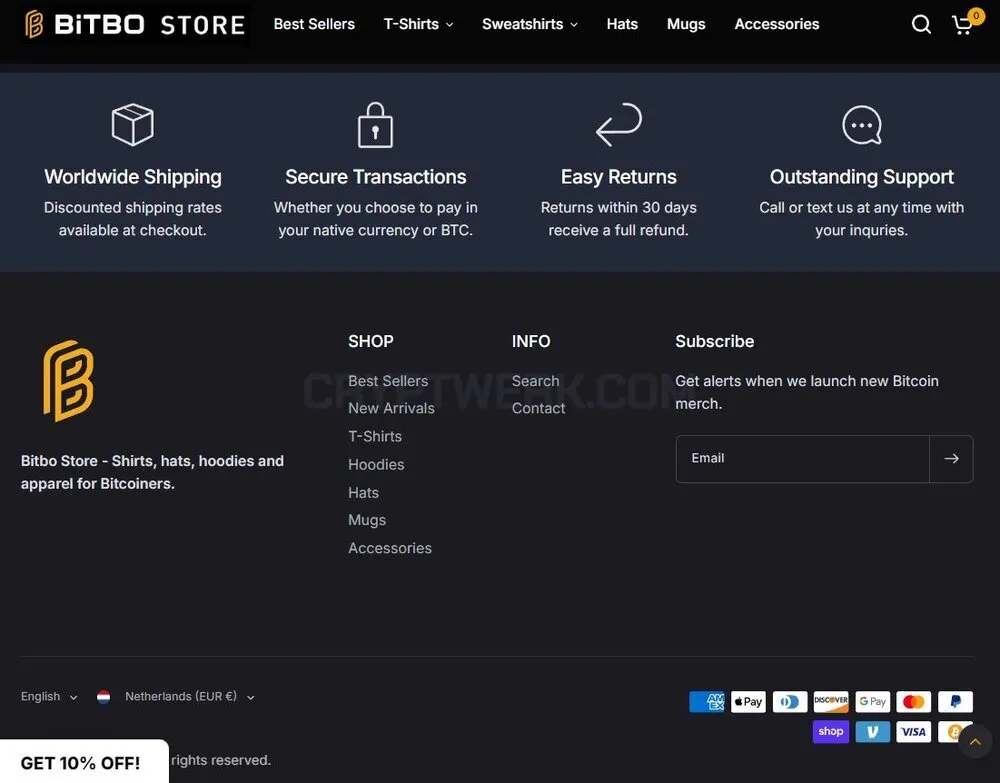Image resolution: width=1000 pixels, height=783 pixels.
Task: Click the GET 10% OFF! popup button
Action: (84, 762)
